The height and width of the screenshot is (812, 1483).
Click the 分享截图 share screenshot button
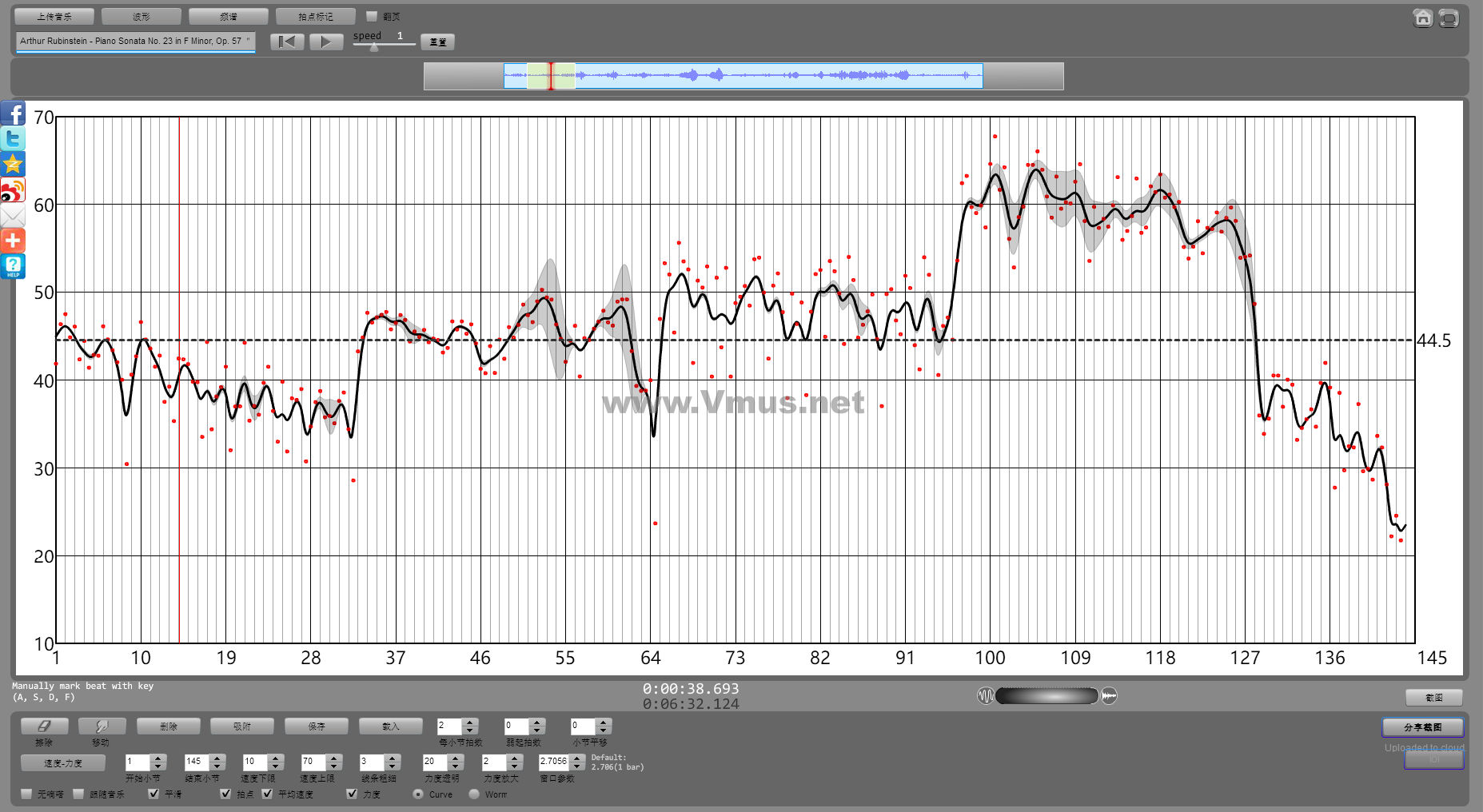coord(1422,726)
